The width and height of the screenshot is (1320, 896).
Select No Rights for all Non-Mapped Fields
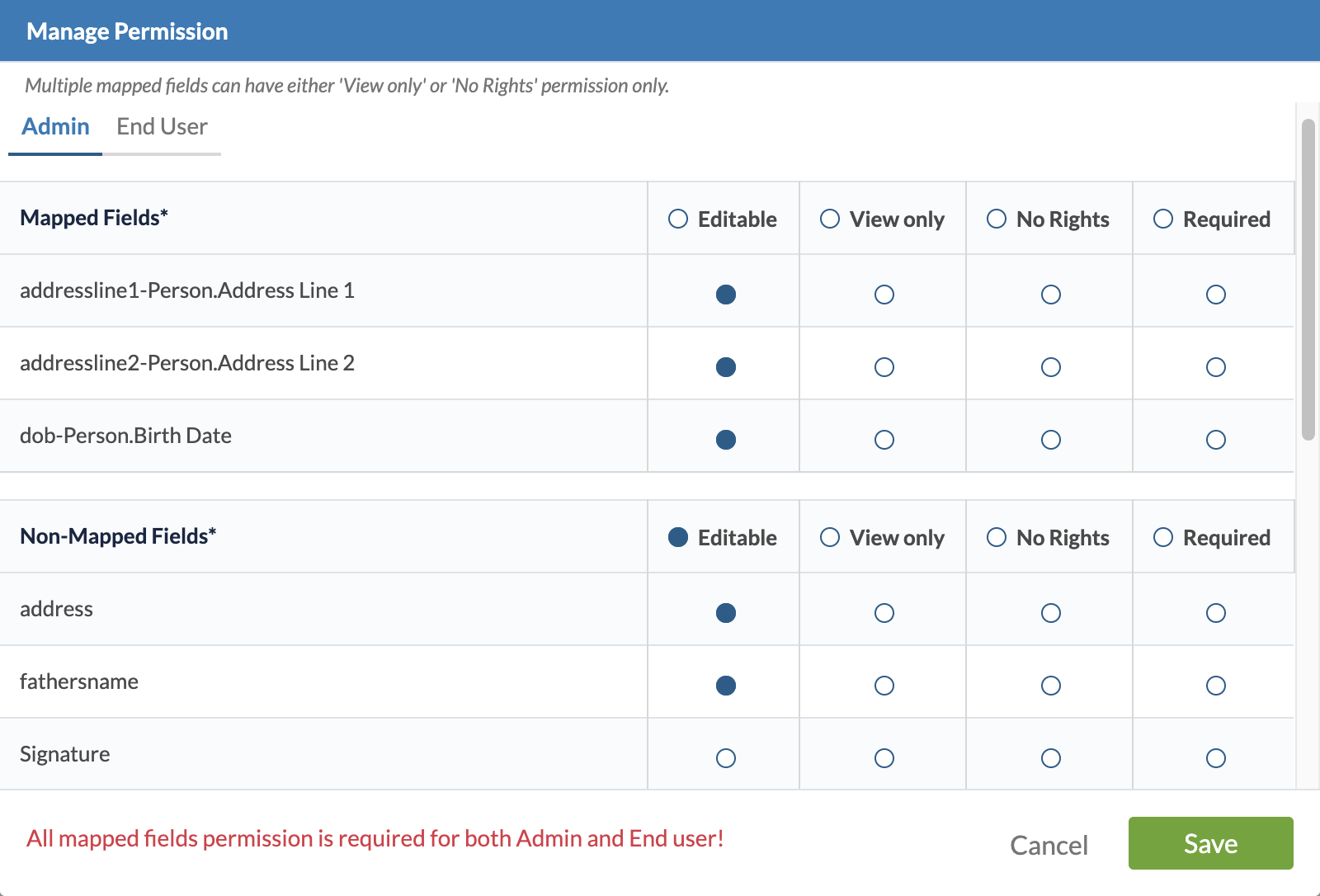point(997,537)
